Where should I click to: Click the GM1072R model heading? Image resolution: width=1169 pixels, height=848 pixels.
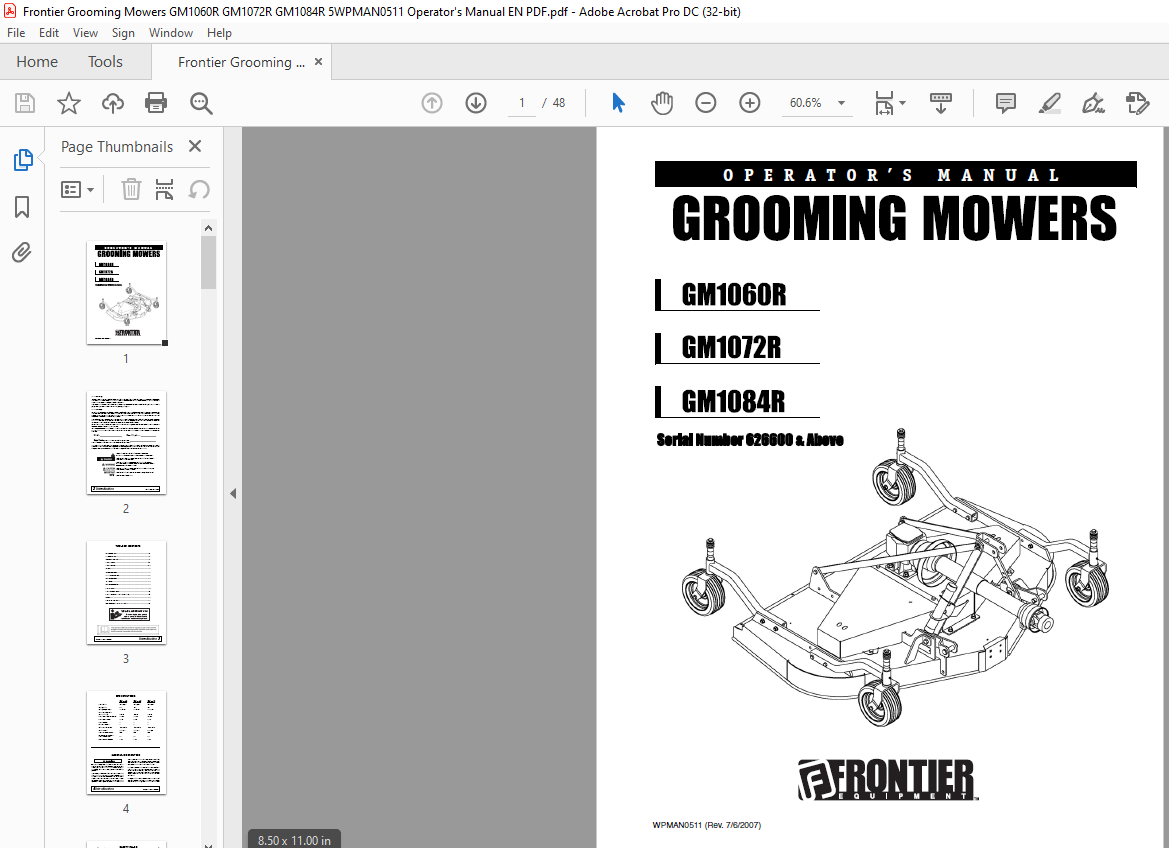coord(731,348)
